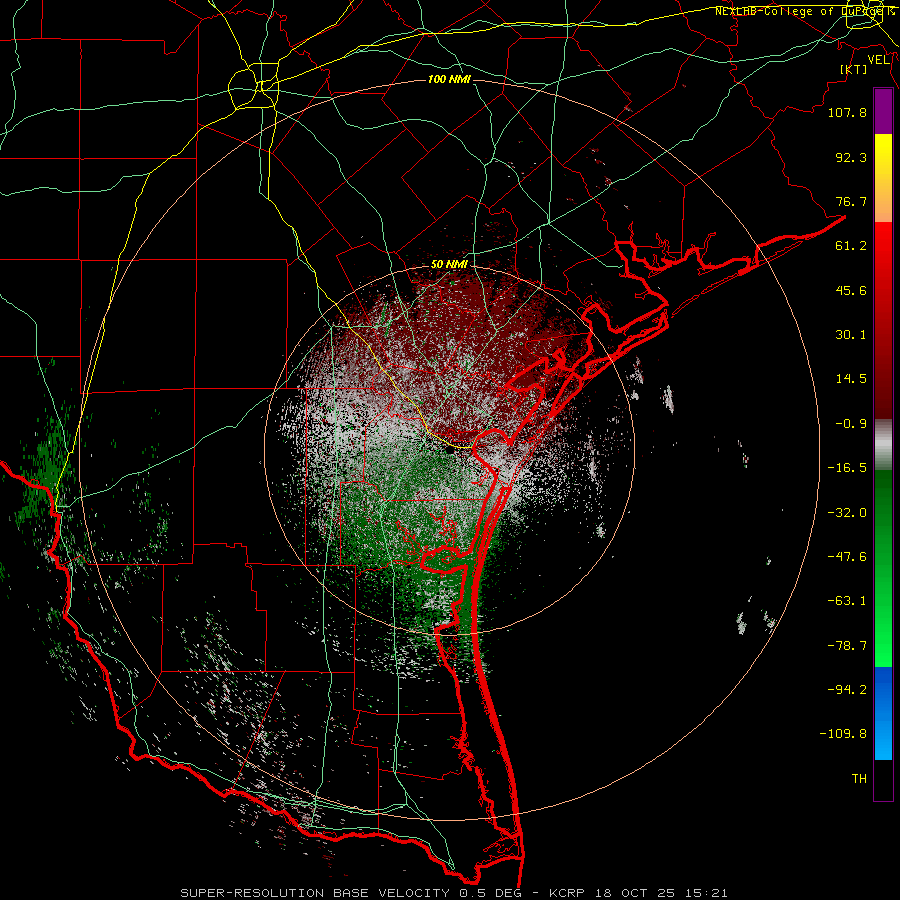Click the -16.5 velocity scale value
This screenshot has height=900, width=900.
[x=847, y=468]
